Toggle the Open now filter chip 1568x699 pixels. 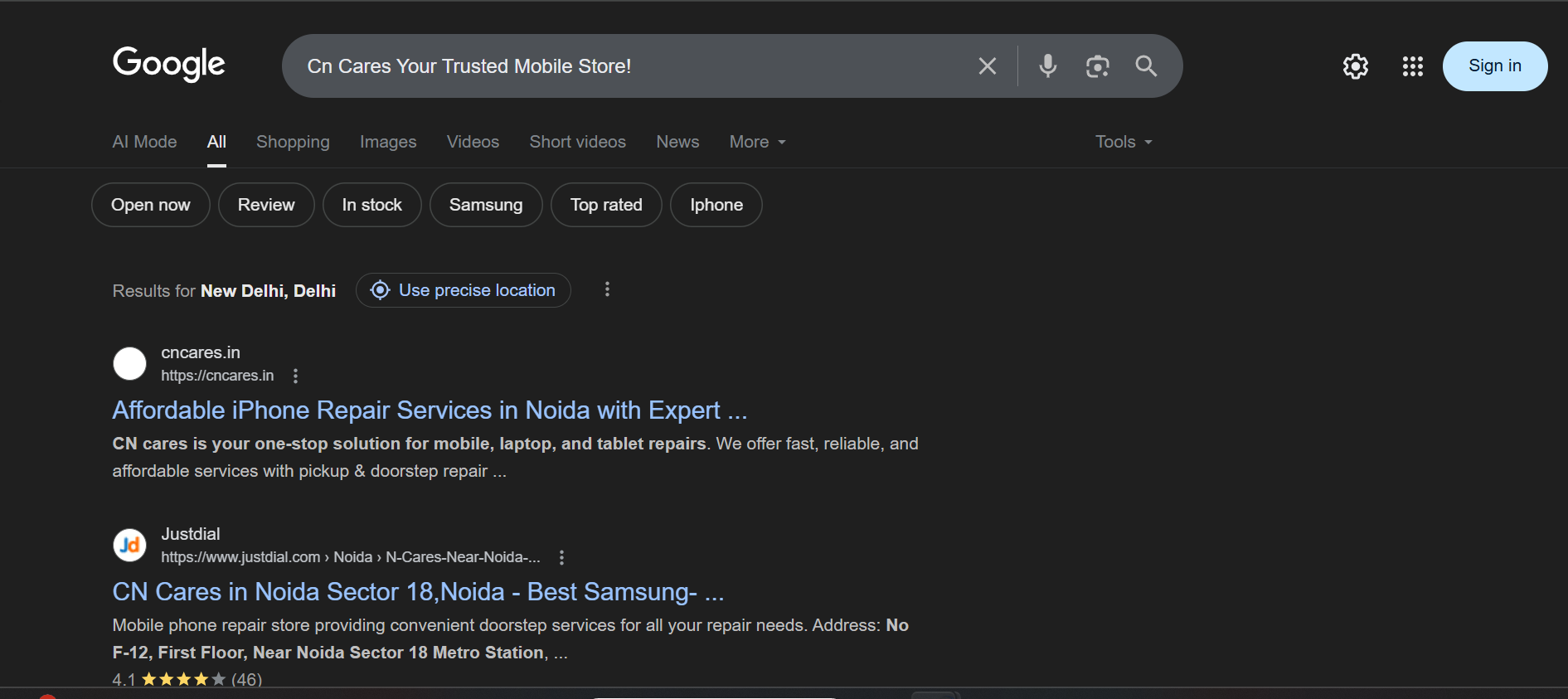click(x=151, y=205)
